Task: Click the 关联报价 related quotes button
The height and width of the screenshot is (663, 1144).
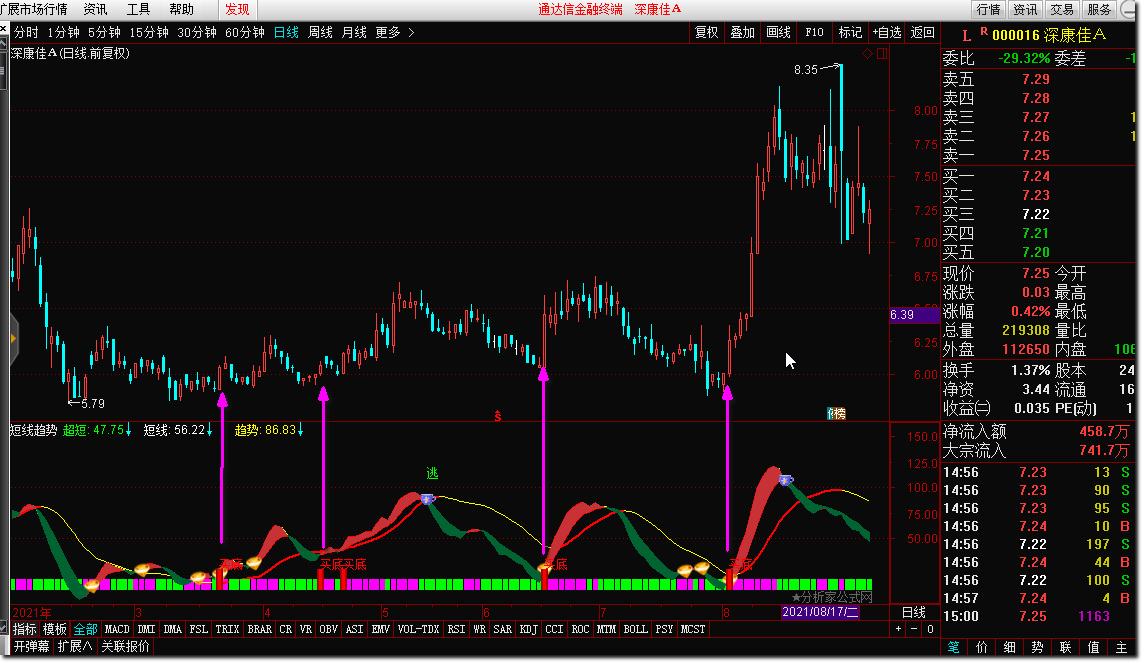Action: coord(125,646)
